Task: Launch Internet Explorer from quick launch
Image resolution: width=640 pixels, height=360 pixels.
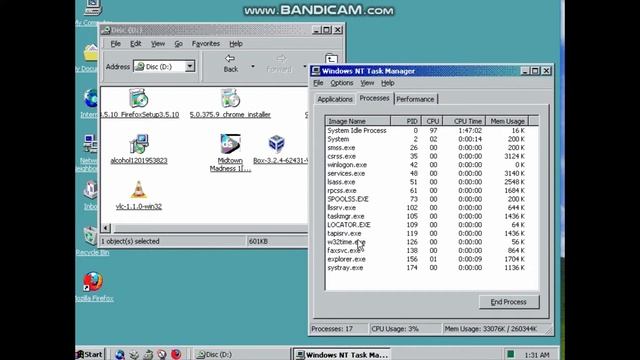Action: coord(120,354)
